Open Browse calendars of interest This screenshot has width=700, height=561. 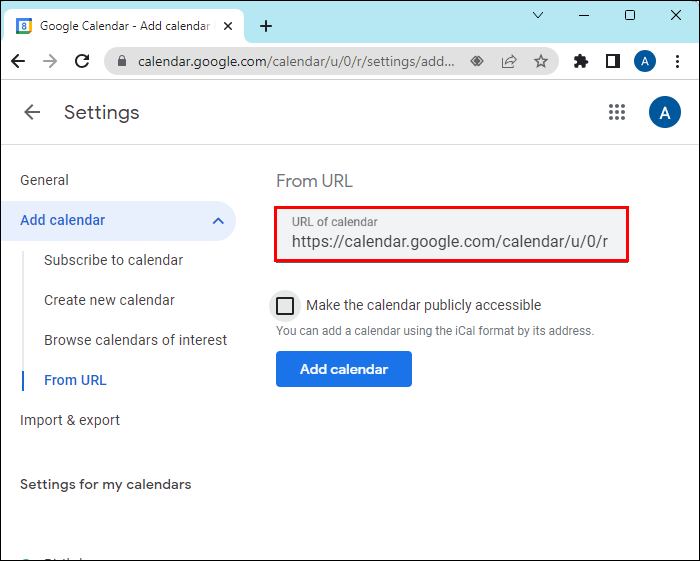[135, 340]
